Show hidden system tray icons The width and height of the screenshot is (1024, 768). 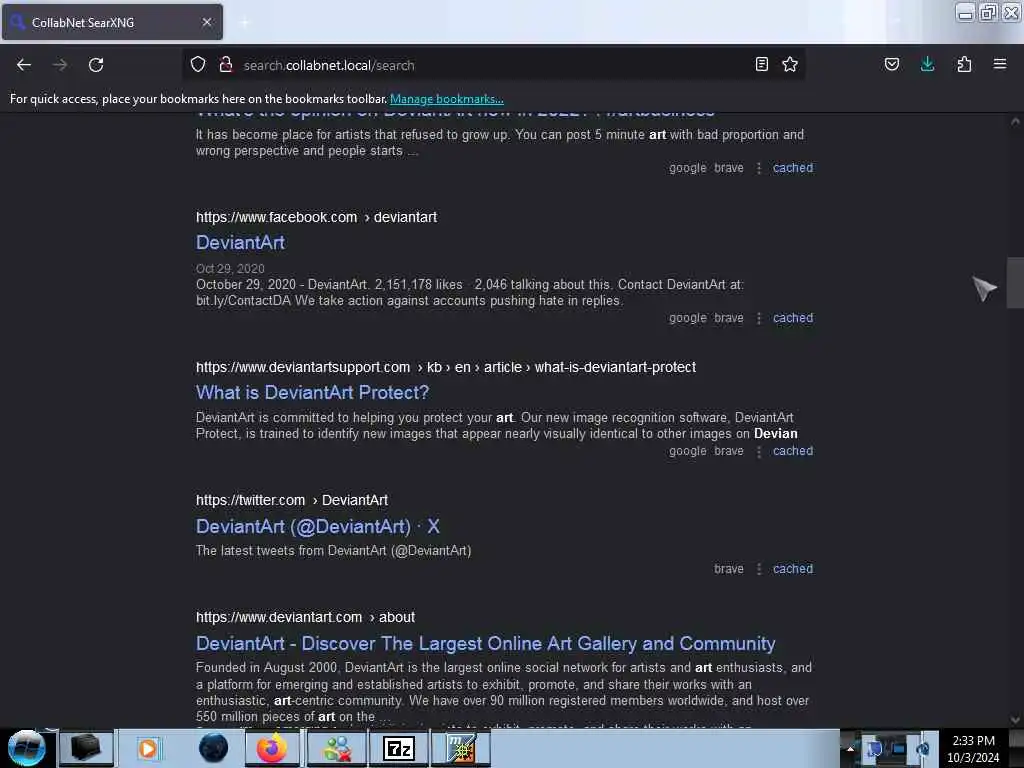[x=850, y=749]
